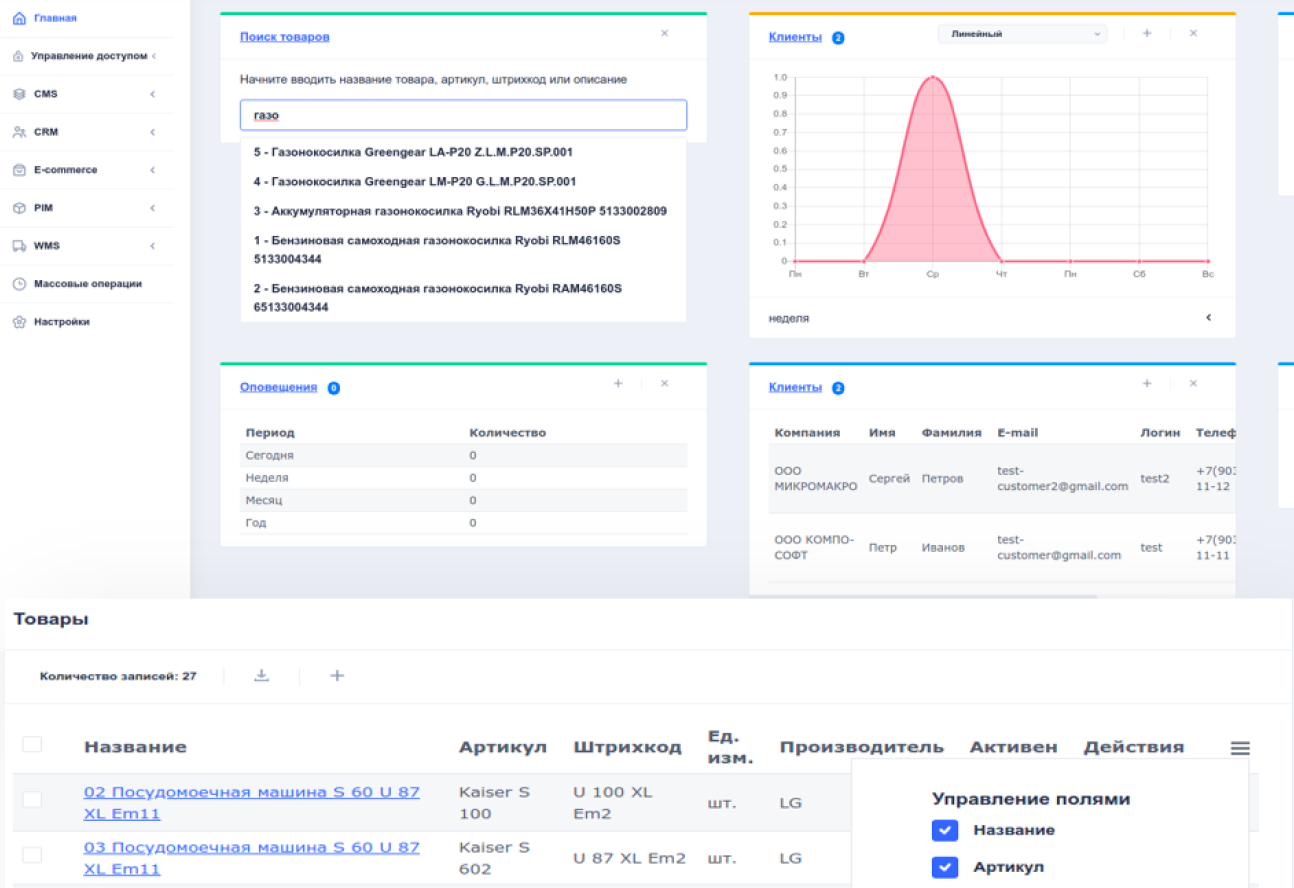Viewport: 1294px width, 888px height.
Task: Open the Товары column management hamburger menu
Action: [x=1240, y=748]
